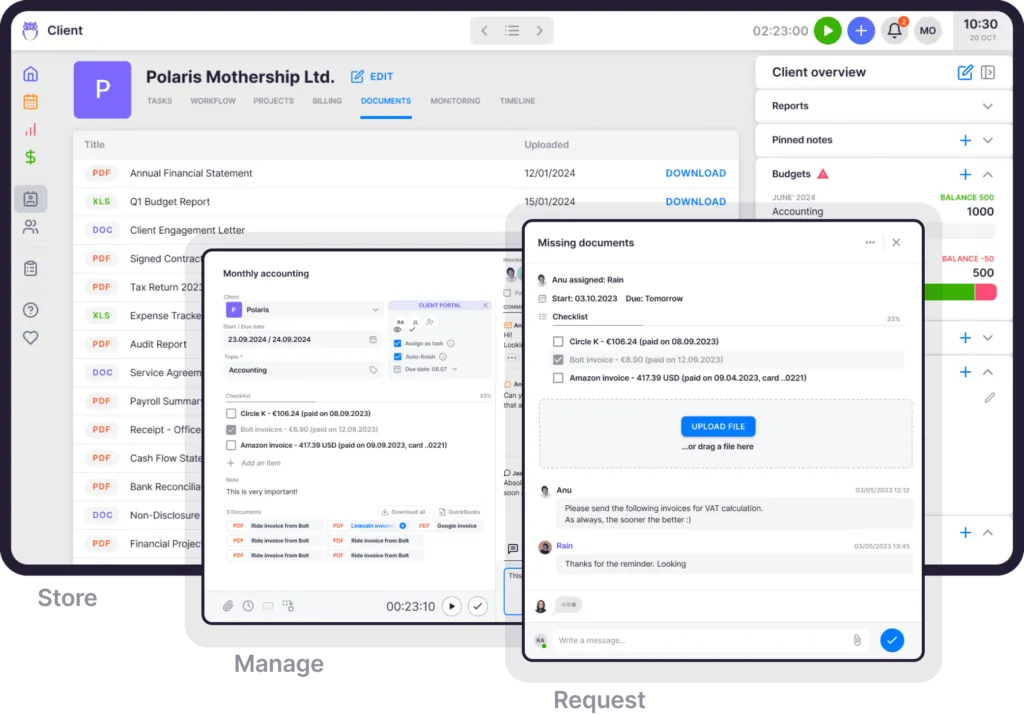
Task: Start timer play button in Monthly accounting
Action: [451, 606]
